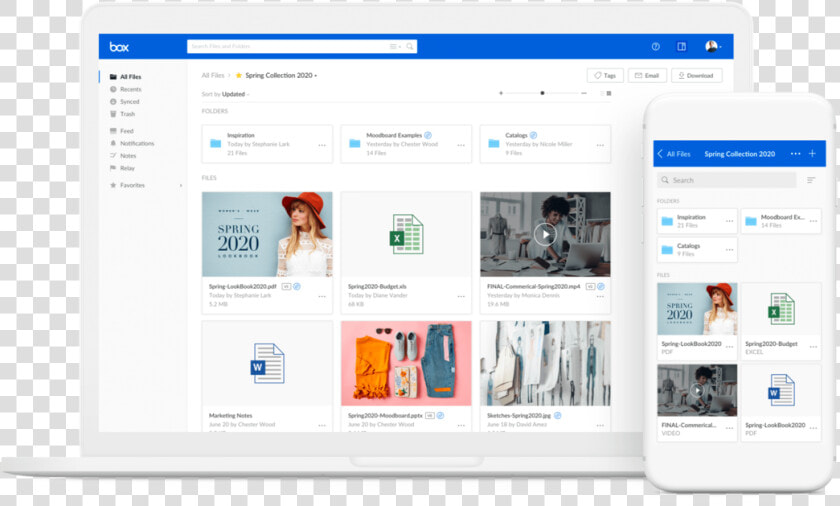
Task: Open the Catalogs folder on laptop
Action: click(545, 144)
